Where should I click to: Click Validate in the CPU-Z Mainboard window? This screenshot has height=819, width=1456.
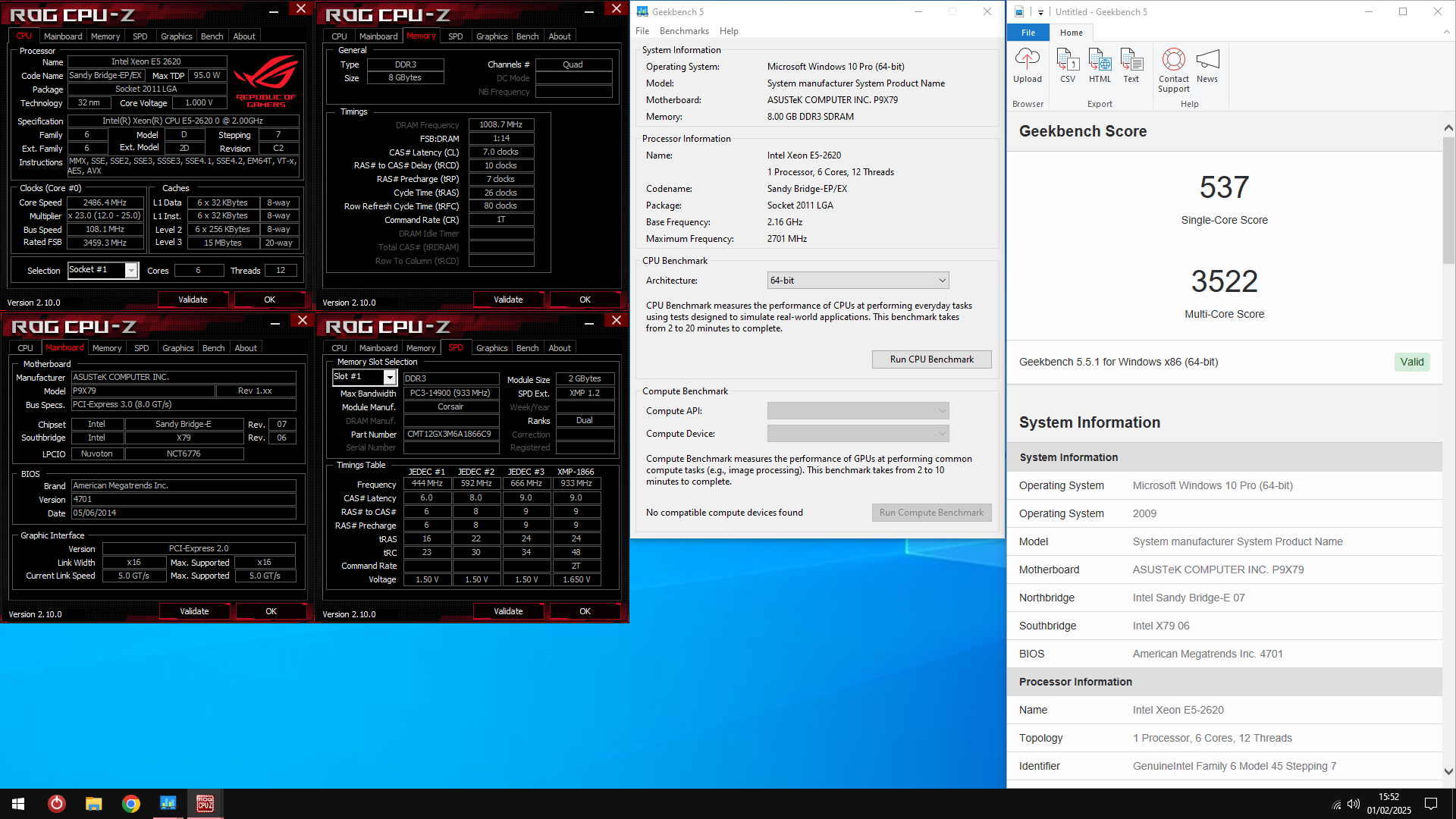point(194,611)
